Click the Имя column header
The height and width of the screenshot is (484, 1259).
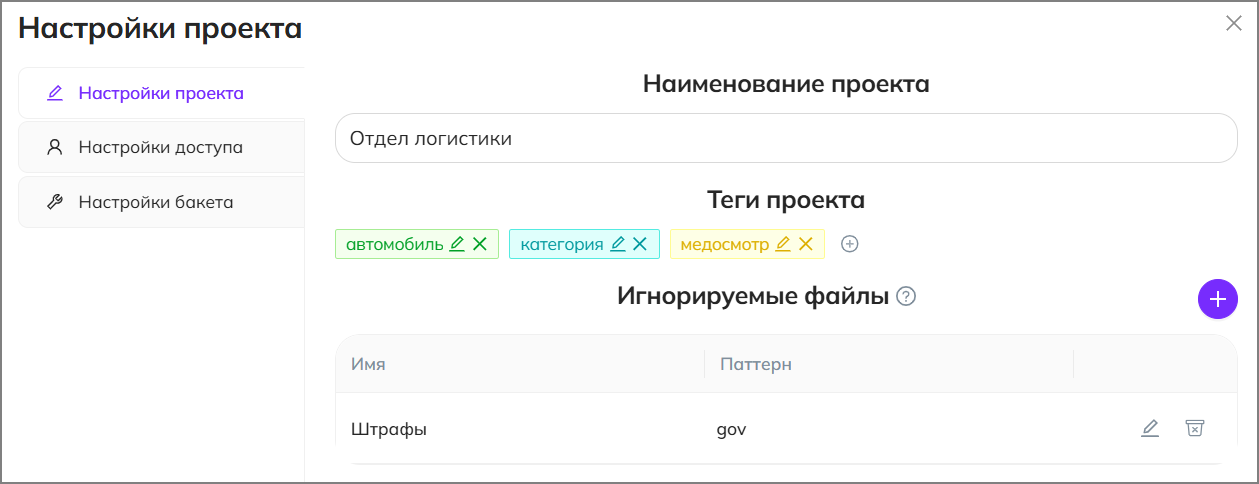pyautogui.click(x=368, y=364)
